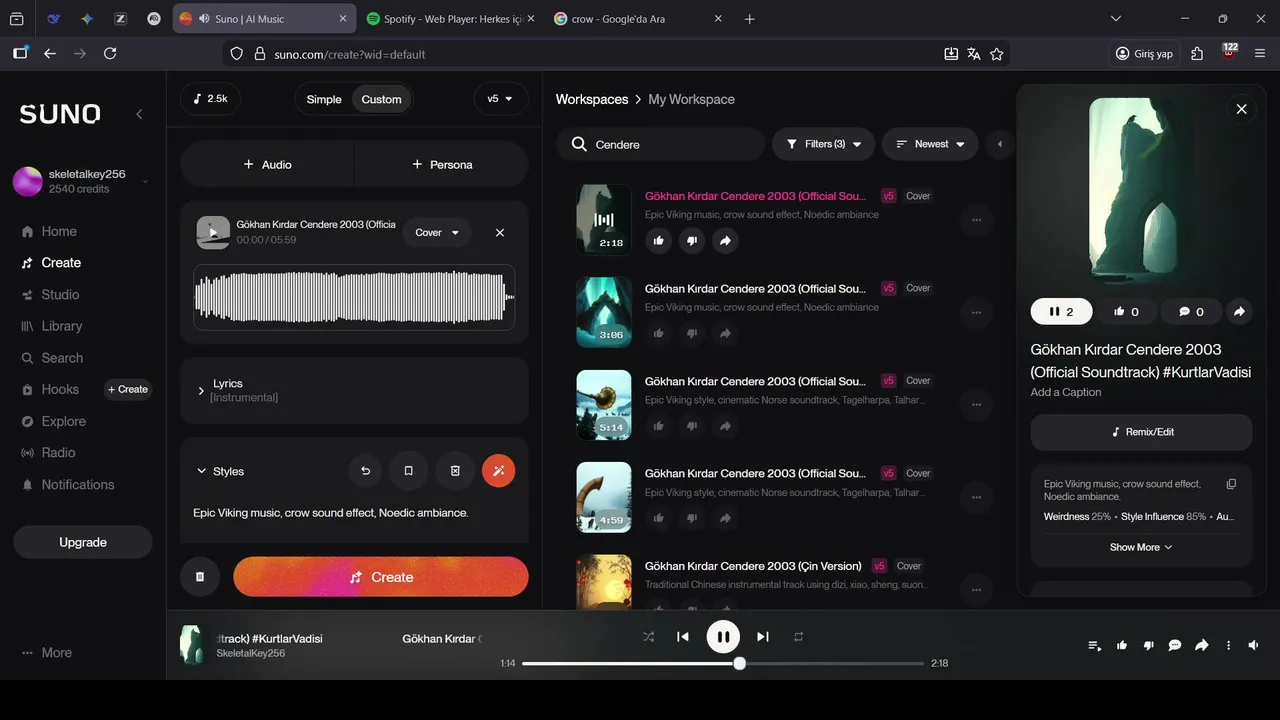Toggle shuffle in player bar
This screenshot has width=1280, height=720.
[648, 637]
